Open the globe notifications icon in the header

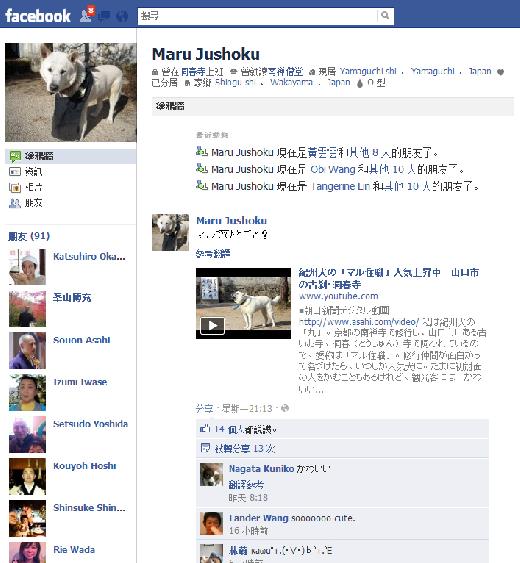pos(122,16)
